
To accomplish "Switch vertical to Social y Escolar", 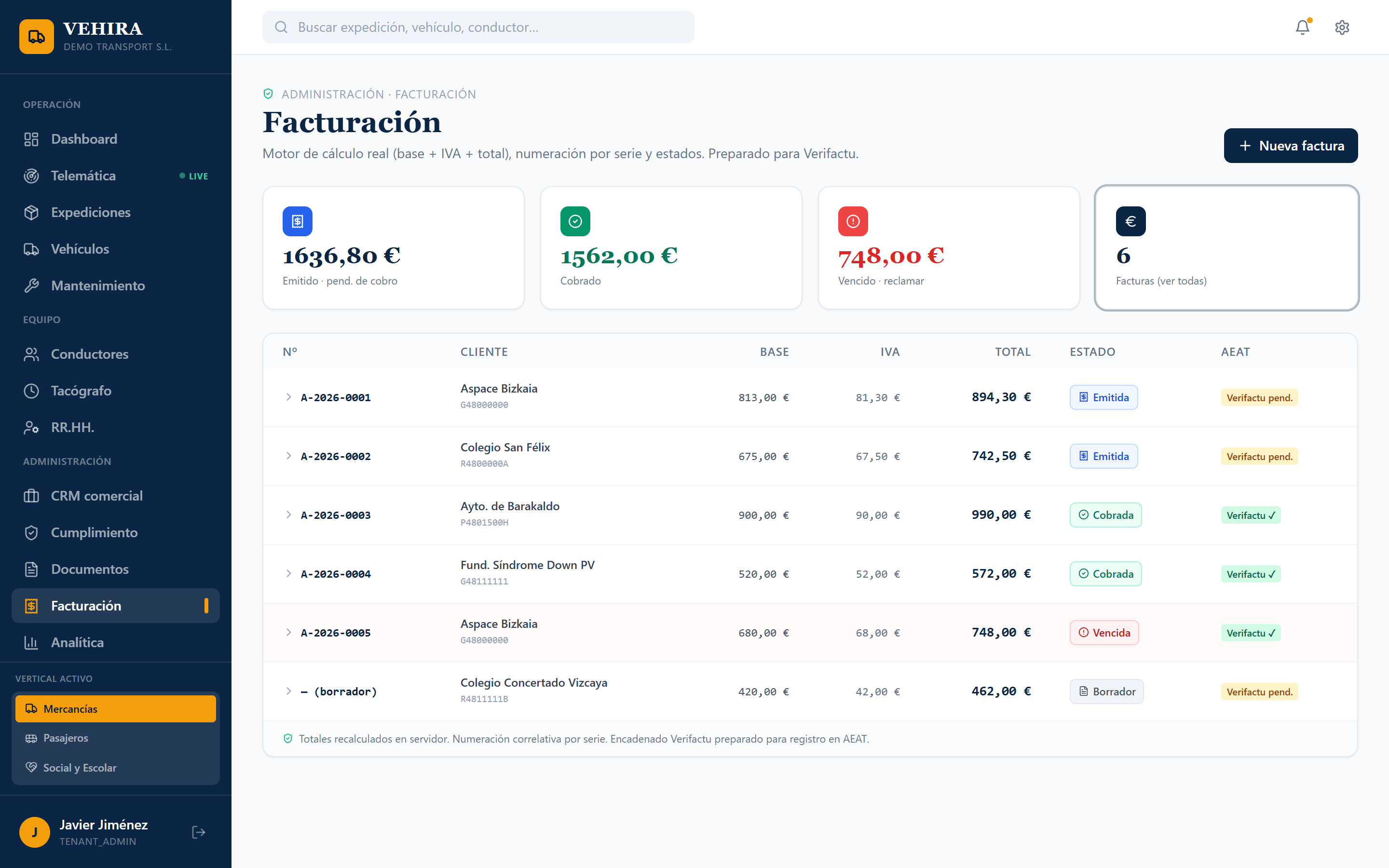I will pos(115,768).
